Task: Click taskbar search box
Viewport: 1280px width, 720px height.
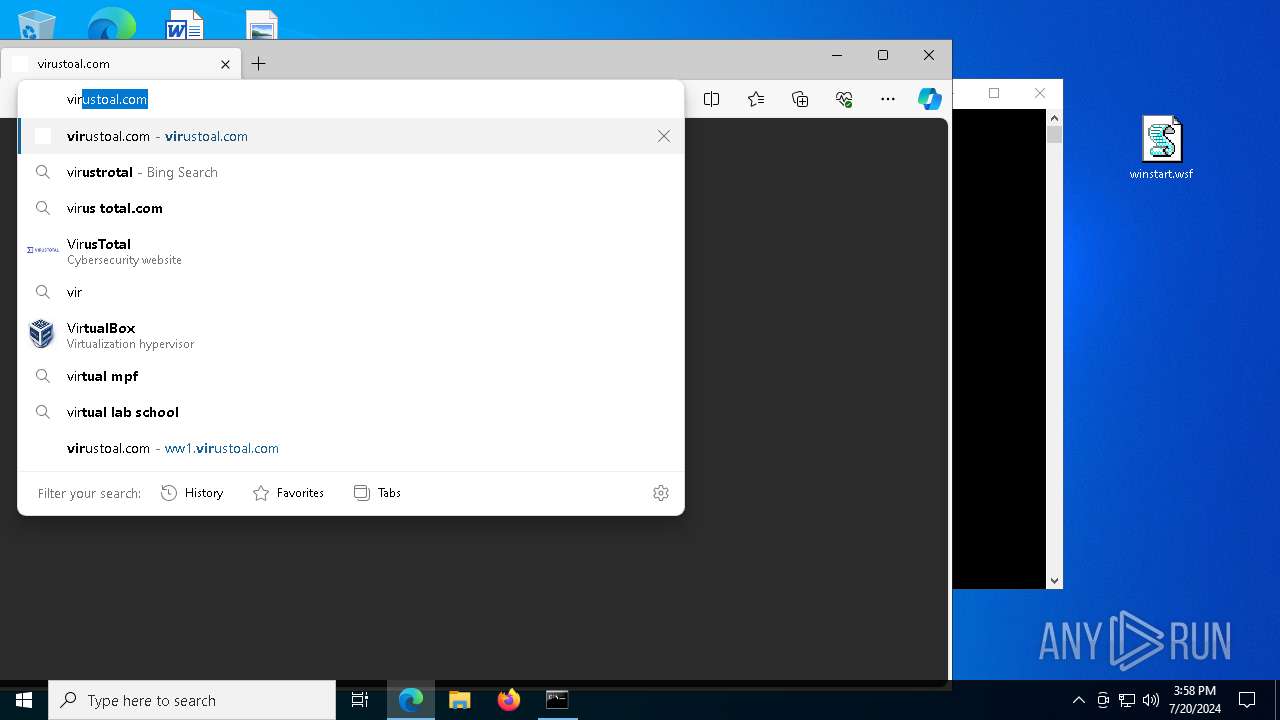Action: point(192,700)
